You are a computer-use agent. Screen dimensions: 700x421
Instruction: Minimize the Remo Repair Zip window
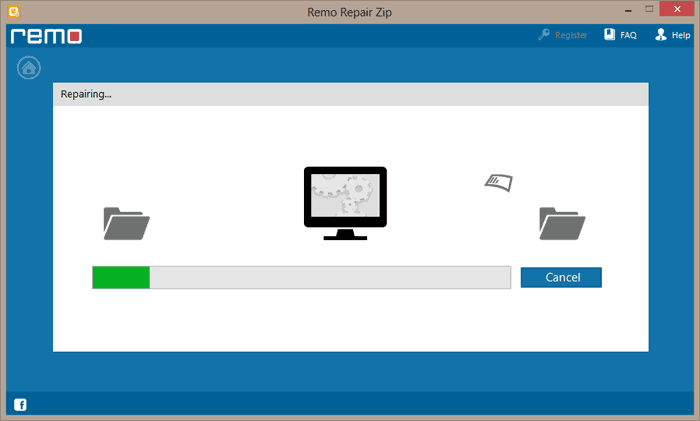pos(628,9)
